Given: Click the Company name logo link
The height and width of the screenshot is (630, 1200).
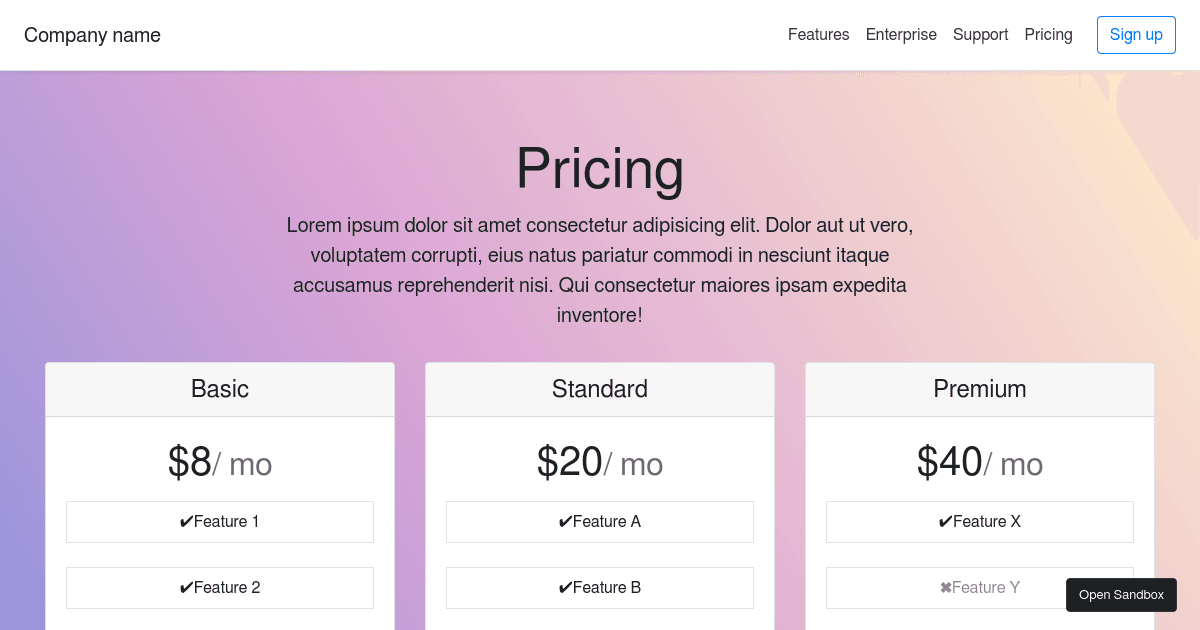Looking at the screenshot, I should 92,35.
